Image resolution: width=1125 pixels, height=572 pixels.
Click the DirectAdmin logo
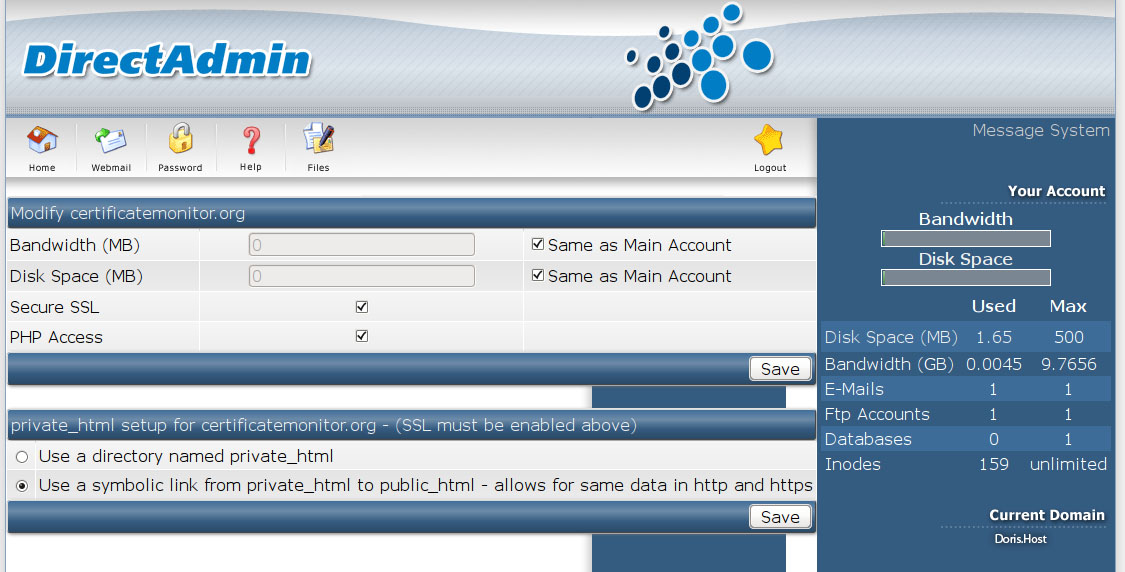[x=166, y=60]
